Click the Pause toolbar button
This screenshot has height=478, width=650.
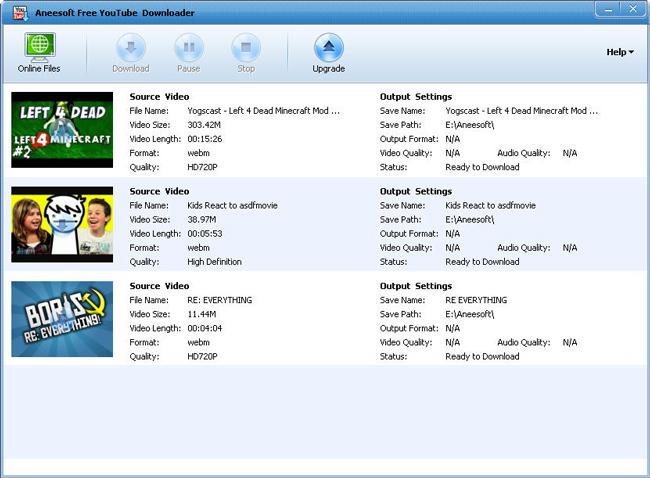[189, 53]
